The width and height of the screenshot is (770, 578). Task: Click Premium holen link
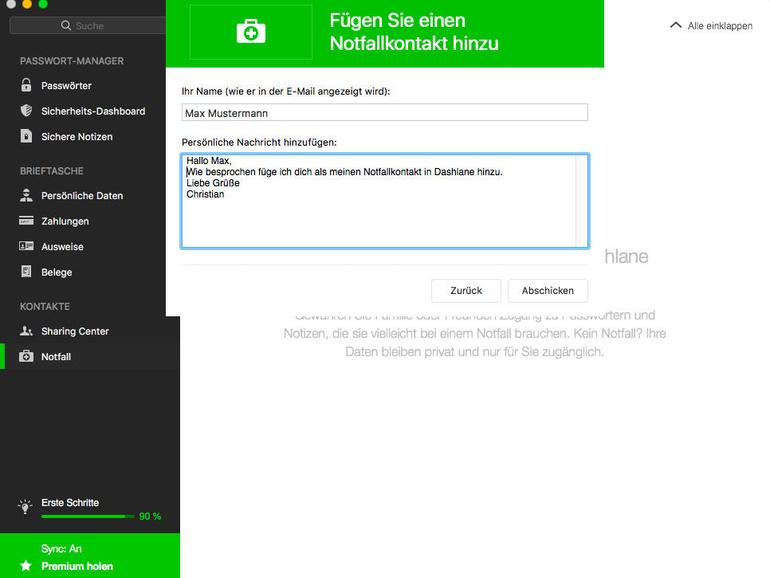point(77,566)
